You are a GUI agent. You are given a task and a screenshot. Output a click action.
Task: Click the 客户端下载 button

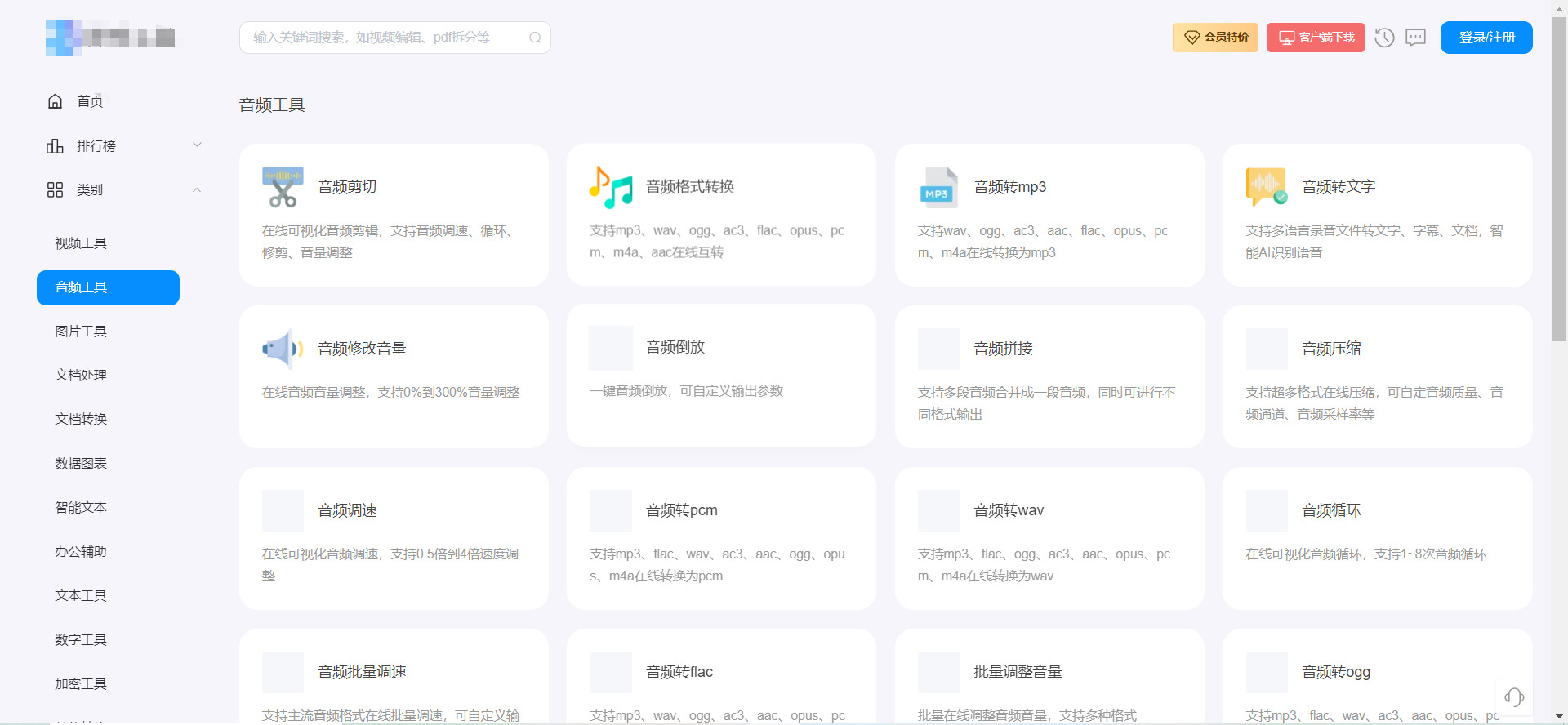1316,38
